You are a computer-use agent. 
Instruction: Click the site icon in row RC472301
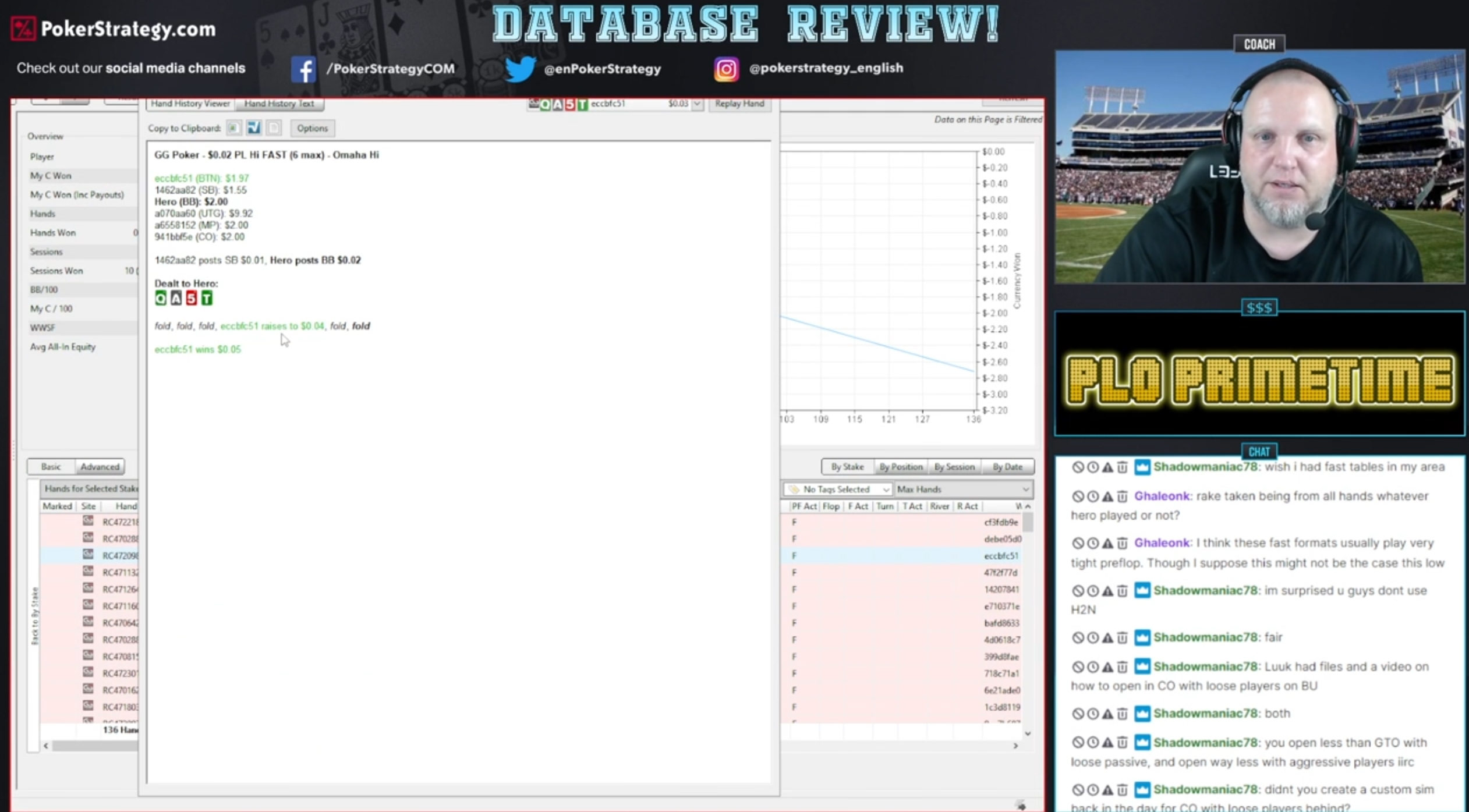(x=88, y=672)
